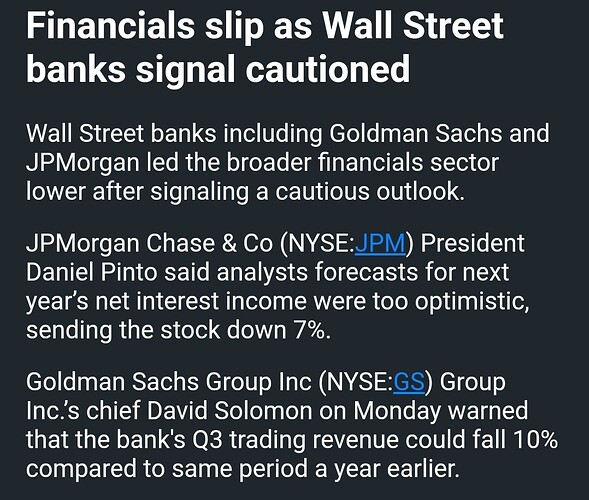Click the Goldman Sachs Group Inc paragraph

point(292,425)
